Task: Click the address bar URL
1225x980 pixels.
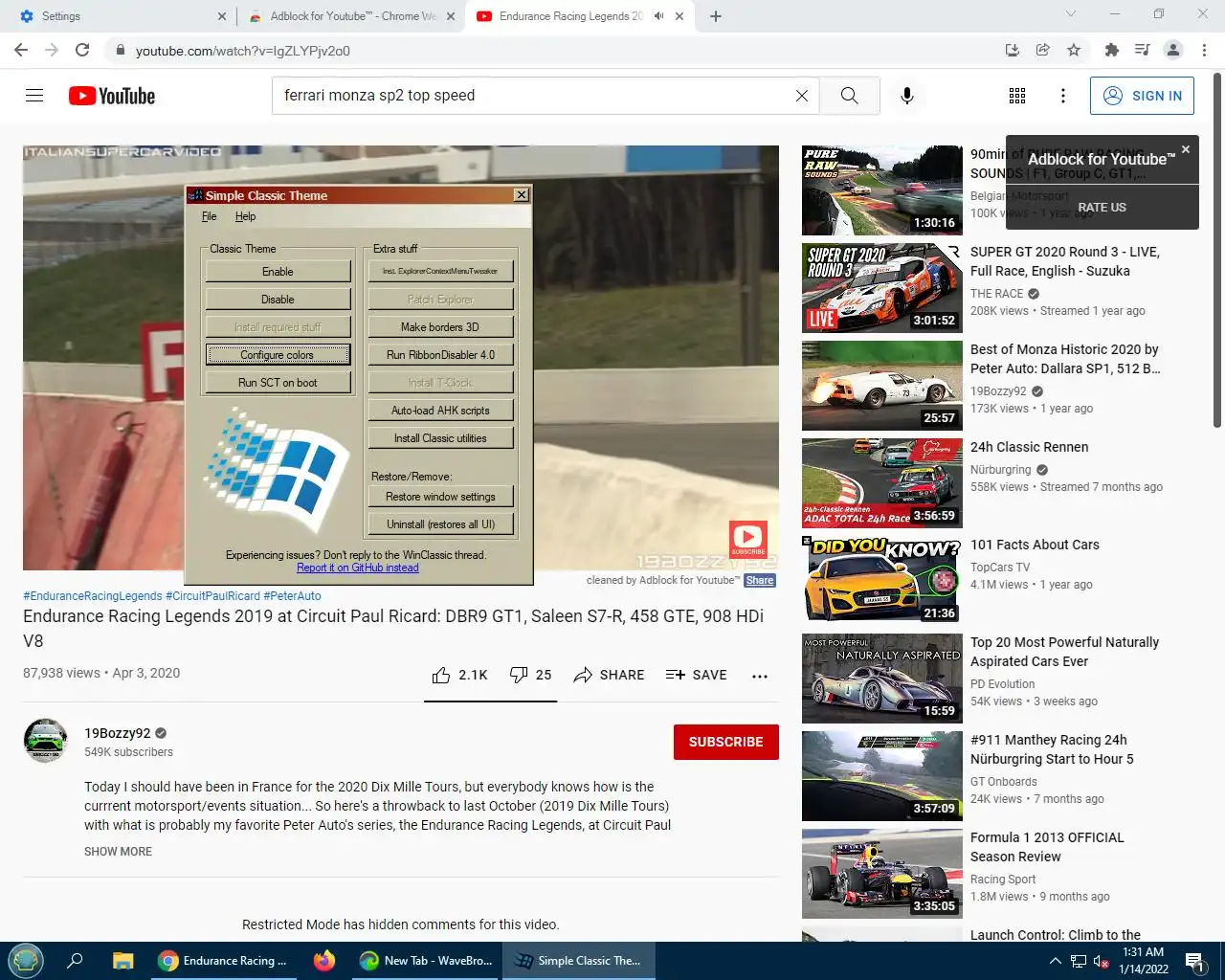Action: (243, 51)
